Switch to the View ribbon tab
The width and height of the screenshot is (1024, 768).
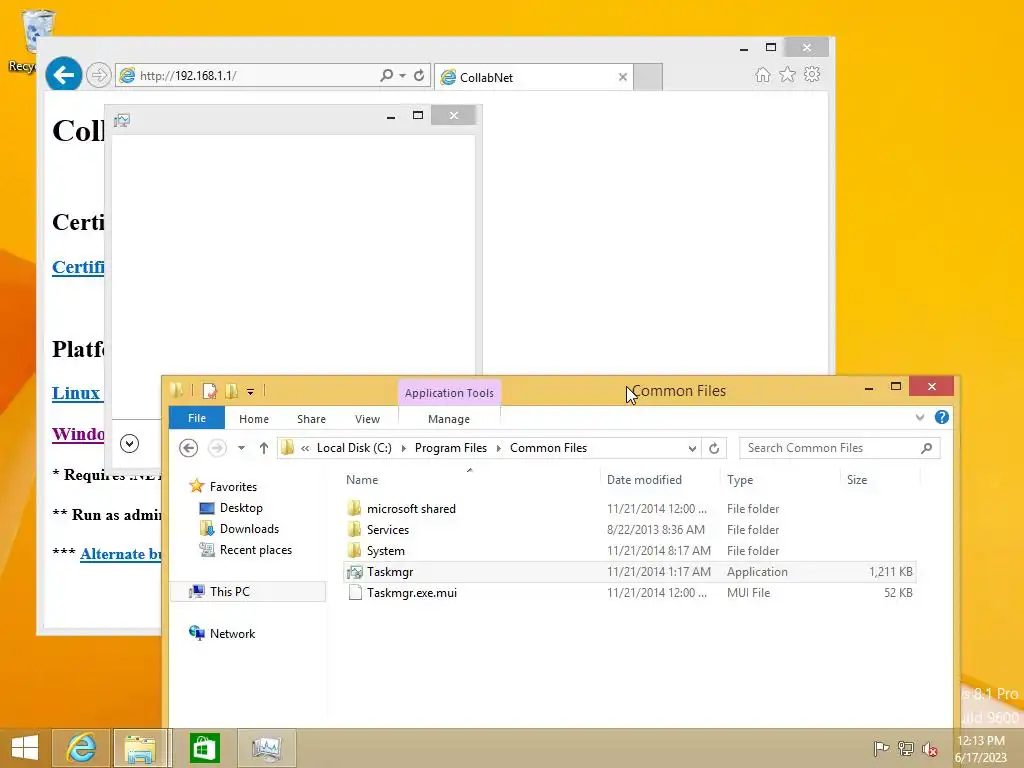[367, 419]
